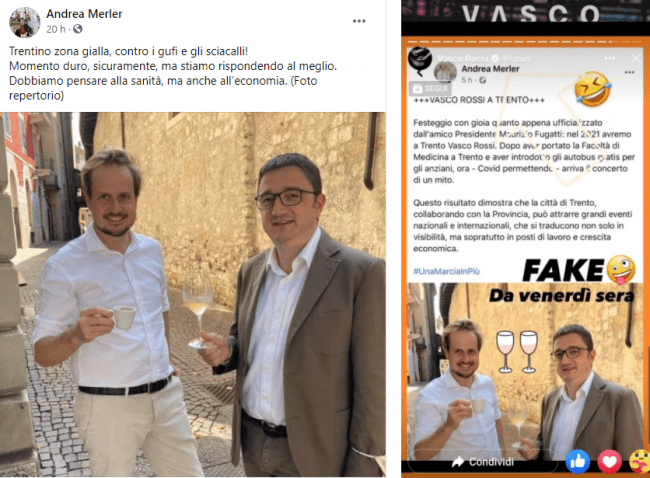Screen dimensions: 650x478
Task: Click the Condividi share button
Action: pyautogui.click(x=483, y=462)
